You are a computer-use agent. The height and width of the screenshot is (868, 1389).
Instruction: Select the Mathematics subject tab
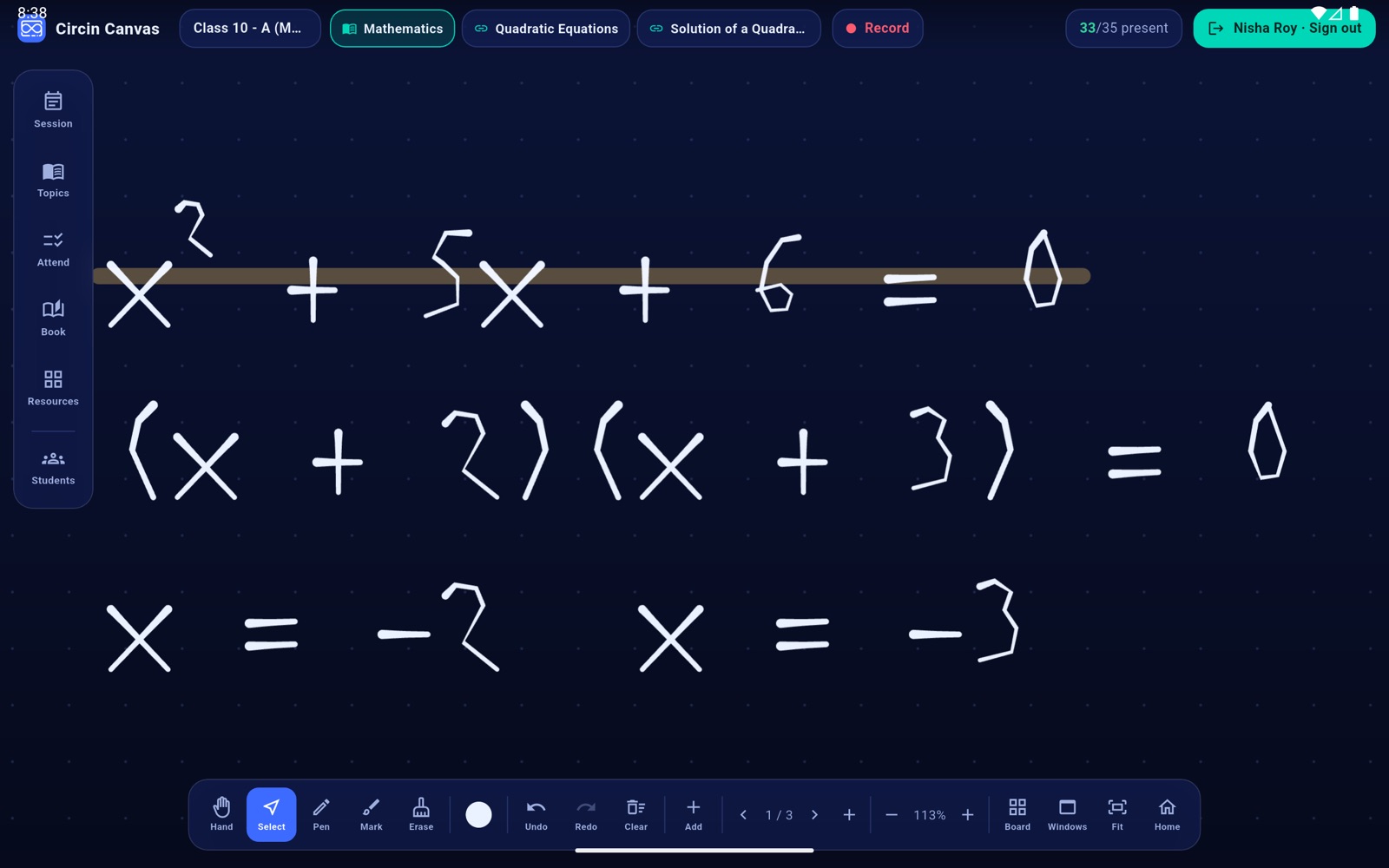pos(392,29)
